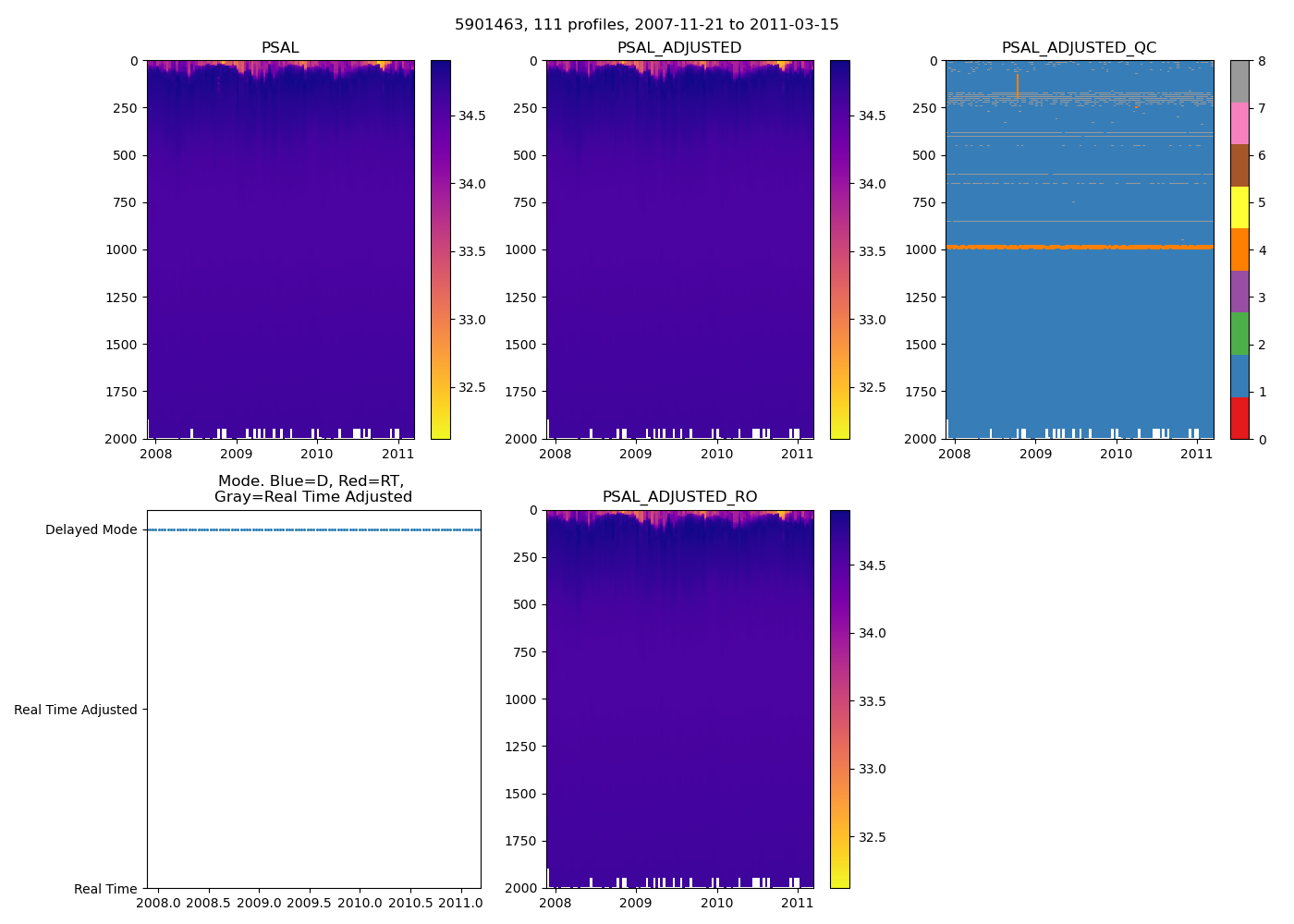Pick the red segment of the QC colorbar

click(1239, 418)
